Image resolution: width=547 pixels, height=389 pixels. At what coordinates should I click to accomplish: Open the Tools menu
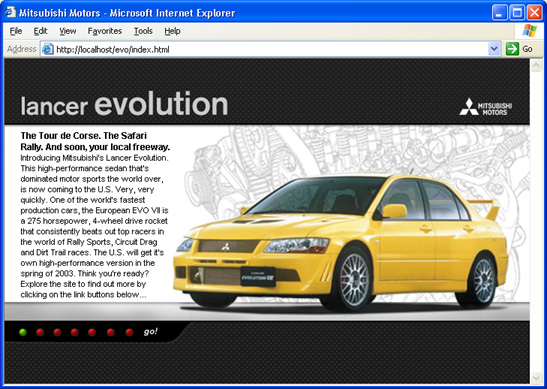tap(143, 31)
